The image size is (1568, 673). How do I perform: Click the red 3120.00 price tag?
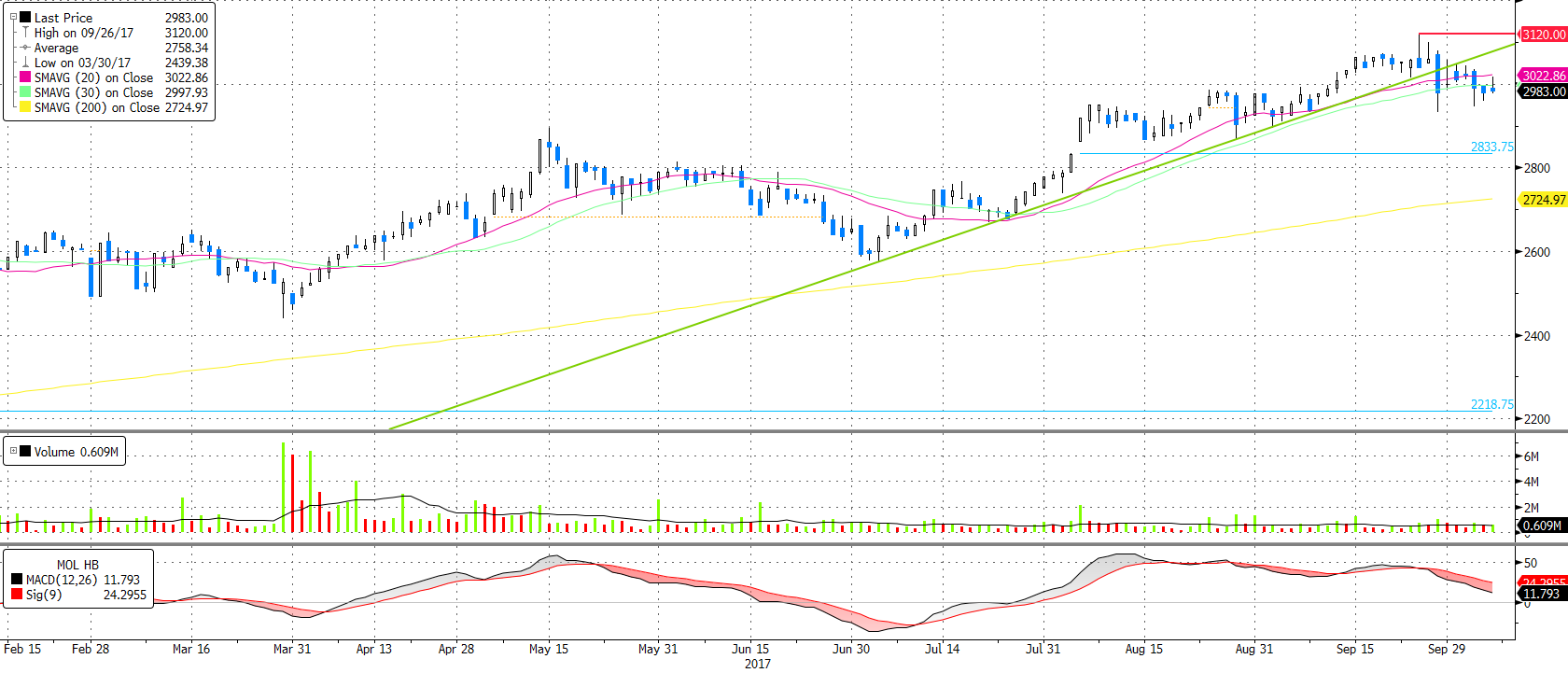1543,35
